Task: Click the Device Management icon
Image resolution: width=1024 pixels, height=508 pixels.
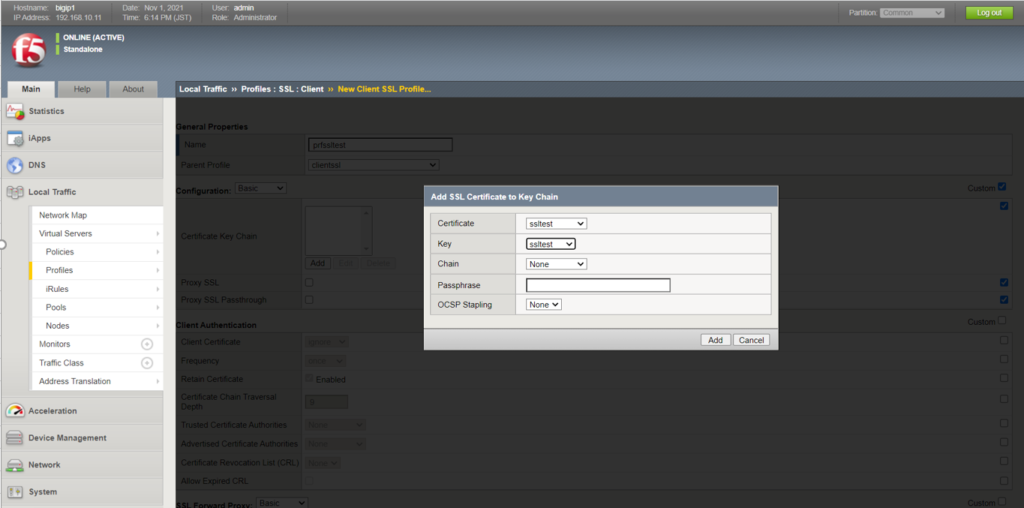Action: [x=15, y=438]
